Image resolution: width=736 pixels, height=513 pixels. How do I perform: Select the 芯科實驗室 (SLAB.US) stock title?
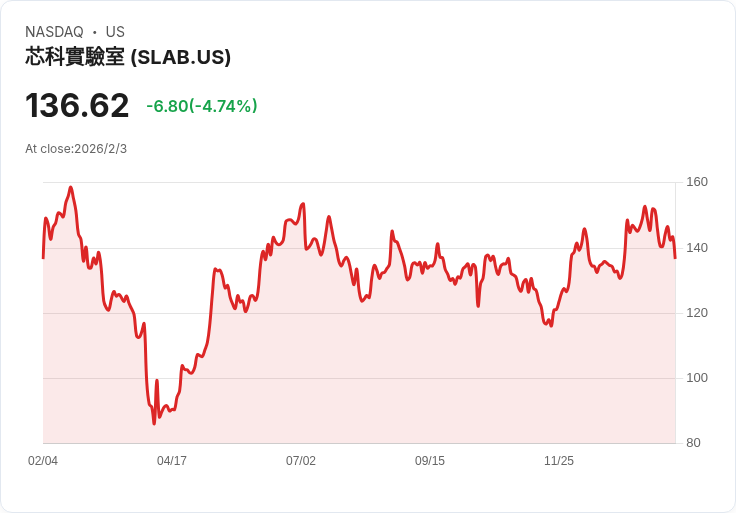[128, 57]
